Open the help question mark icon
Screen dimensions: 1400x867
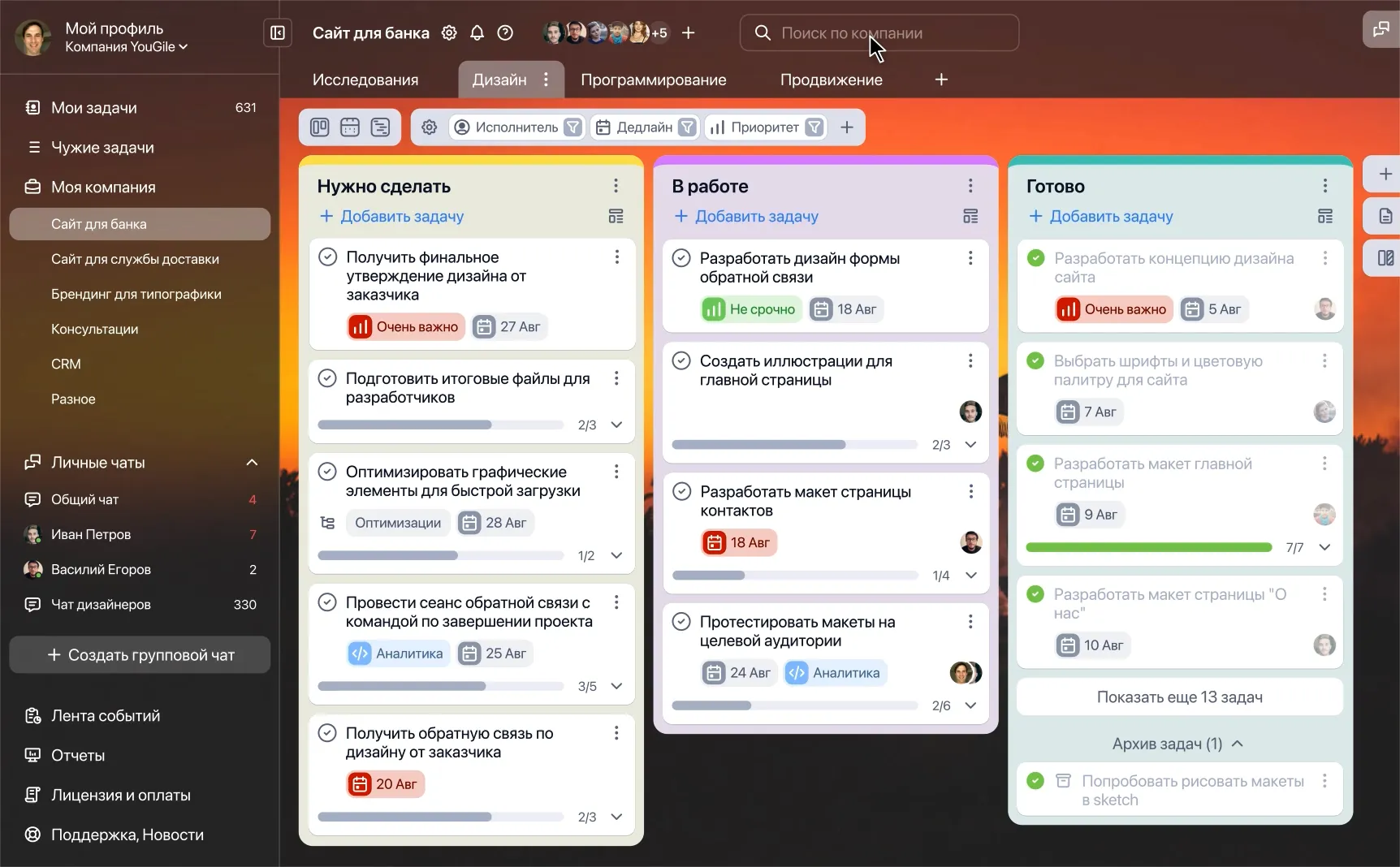pos(505,33)
